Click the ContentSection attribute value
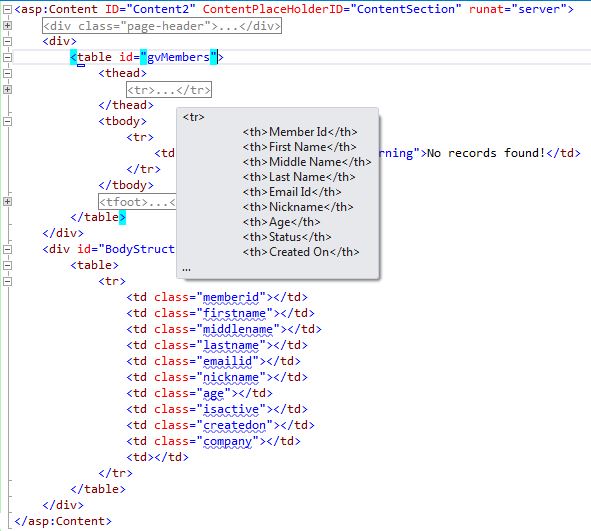 406,9
